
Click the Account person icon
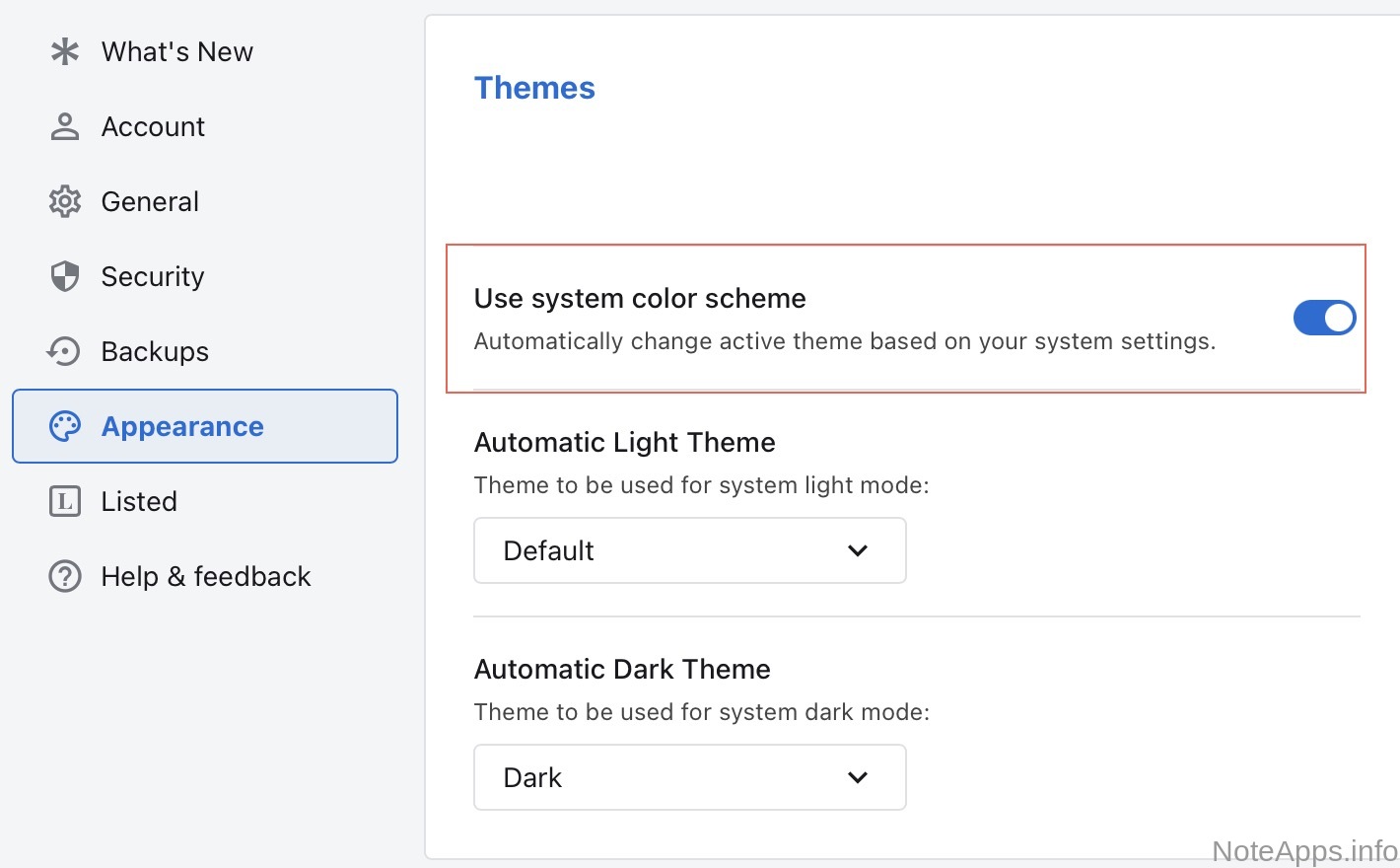click(65, 126)
